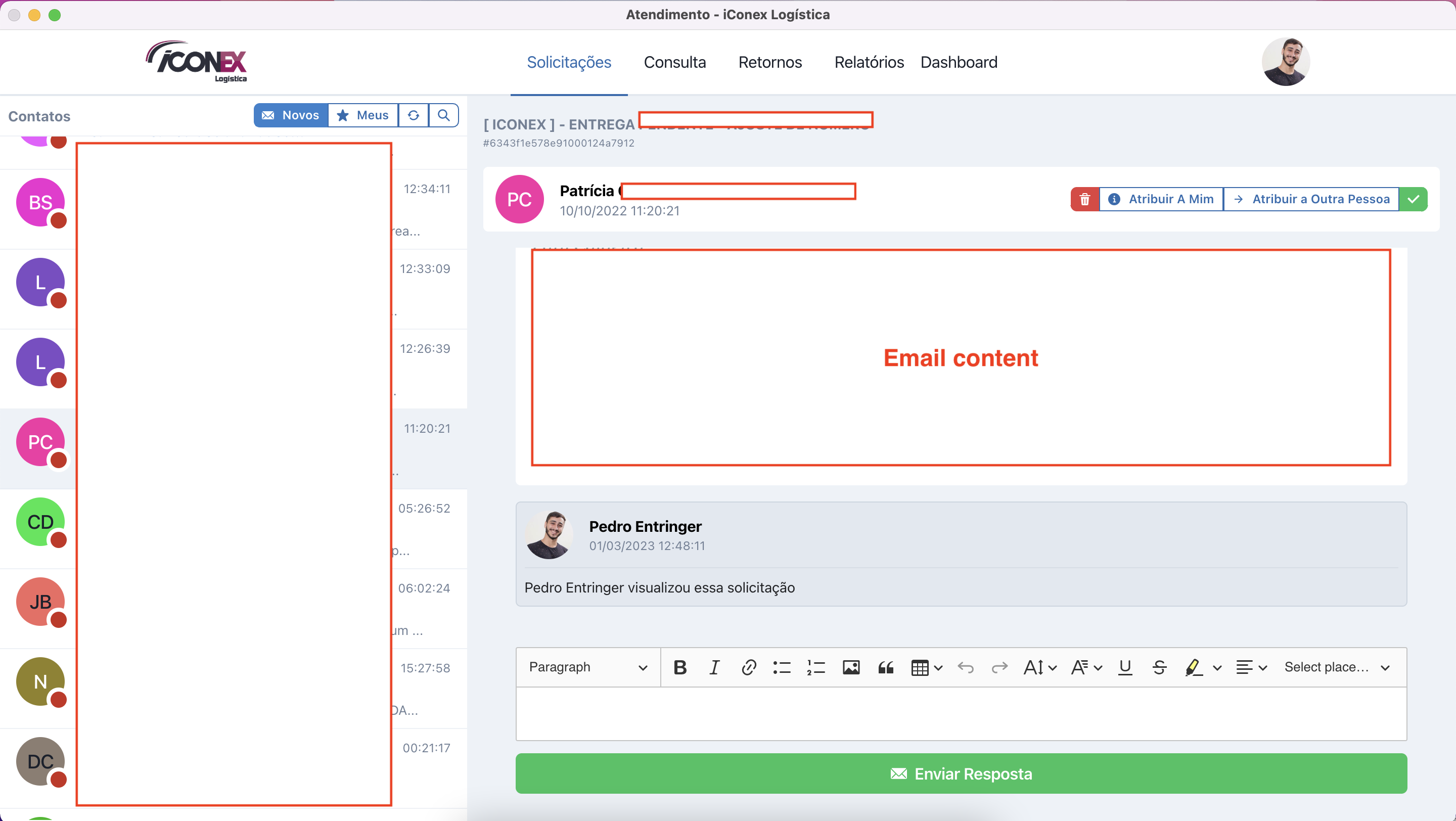This screenshot has height=821, width=1456.
Task: Click Atribuir a Outra Pessoa button
Action: 1311,199
